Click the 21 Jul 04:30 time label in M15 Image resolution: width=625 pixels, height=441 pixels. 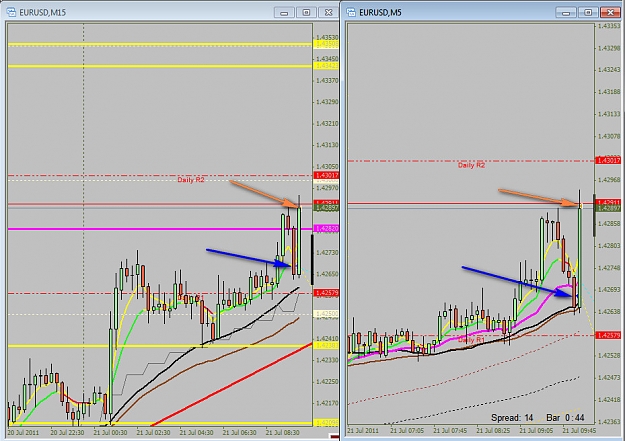click(x=197, y=432)
